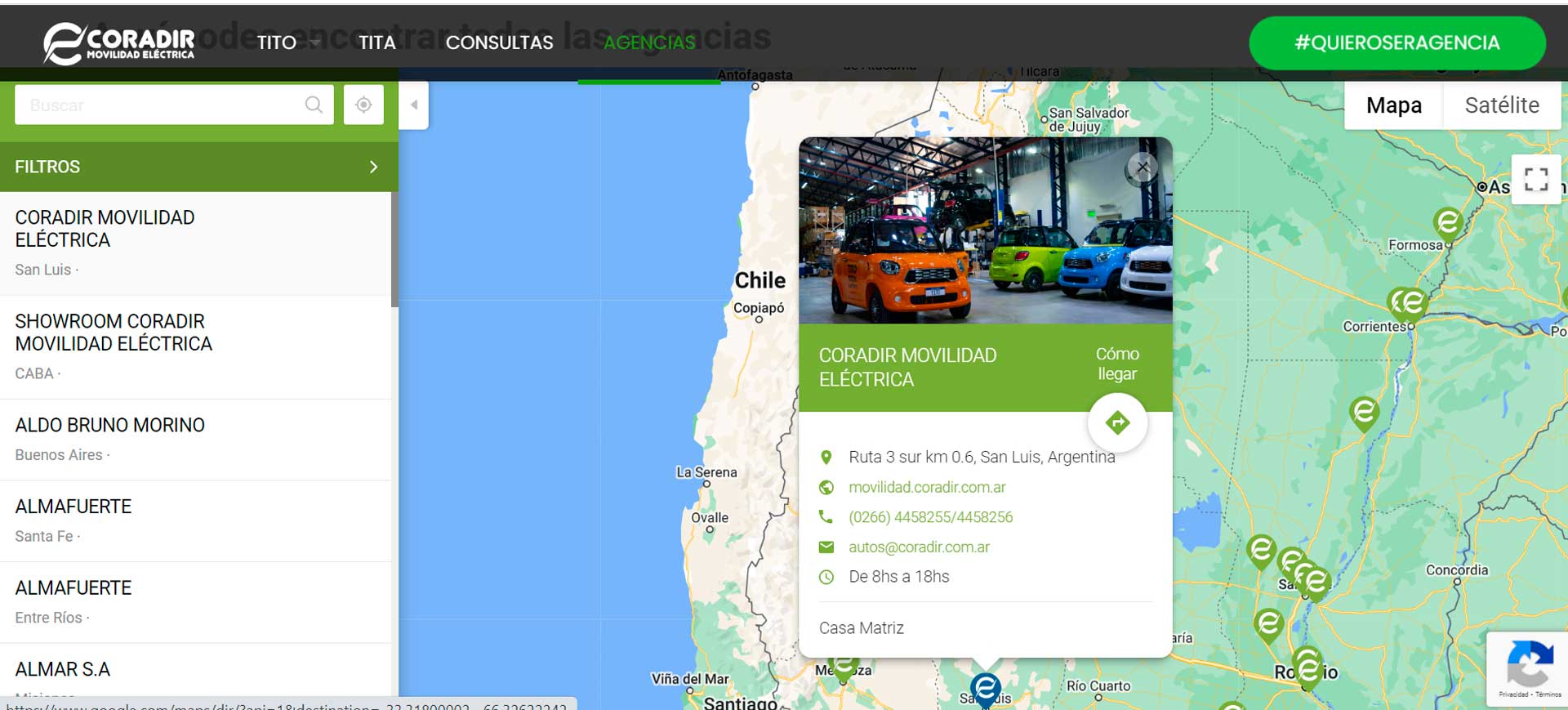Click the Coradir logo
Image resolution: width=1568 pixels, height=710 pixels.
pos(119,42)
